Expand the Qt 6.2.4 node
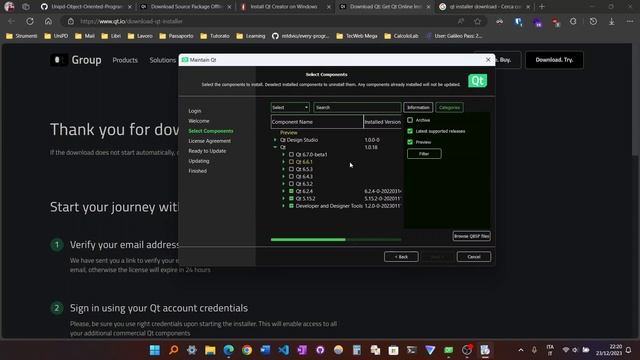The height and width of the screenshot is (360, 640). 283,191
